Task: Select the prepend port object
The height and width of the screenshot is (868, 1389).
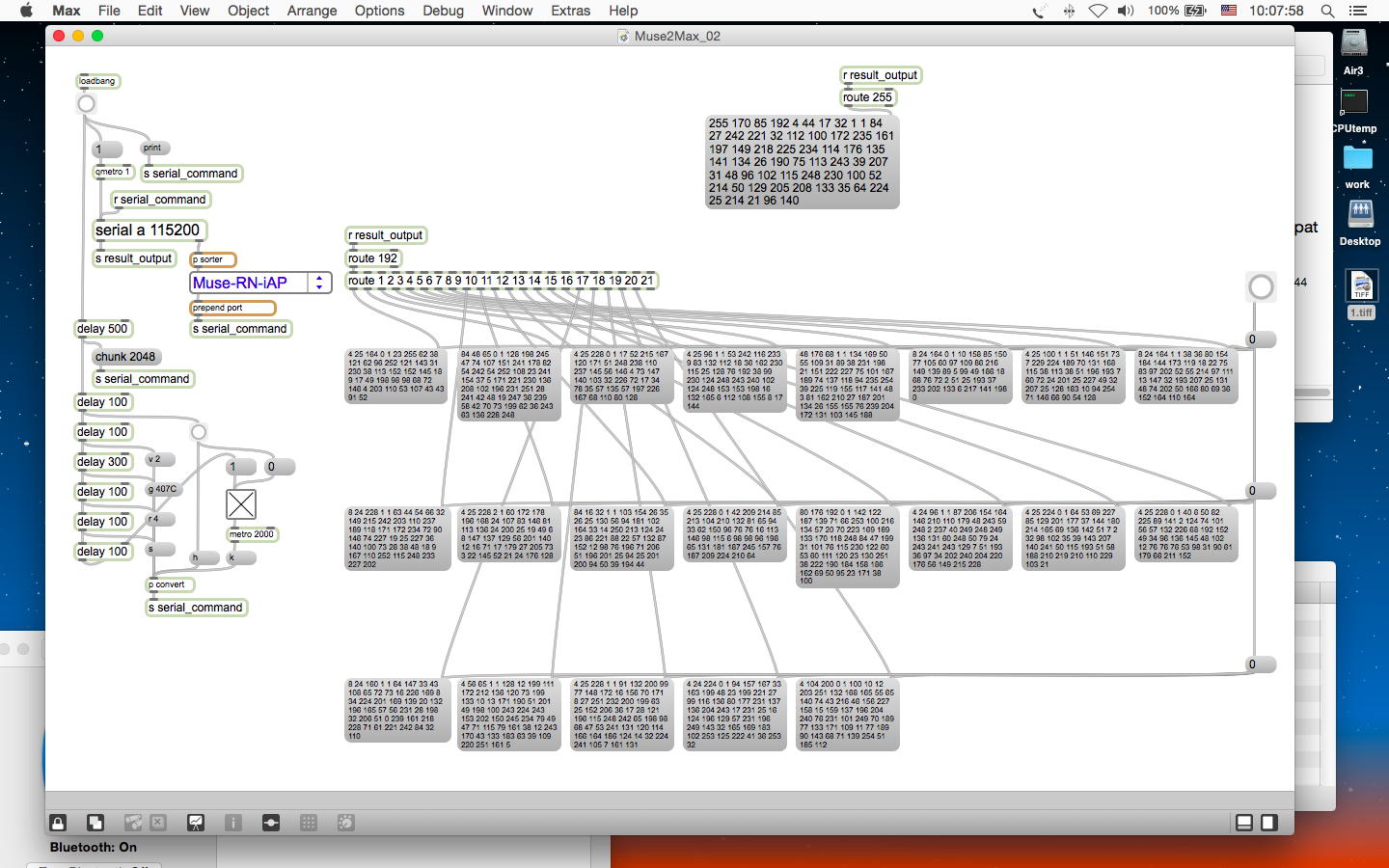Action: pyautogui.click(x=232, y=308)
